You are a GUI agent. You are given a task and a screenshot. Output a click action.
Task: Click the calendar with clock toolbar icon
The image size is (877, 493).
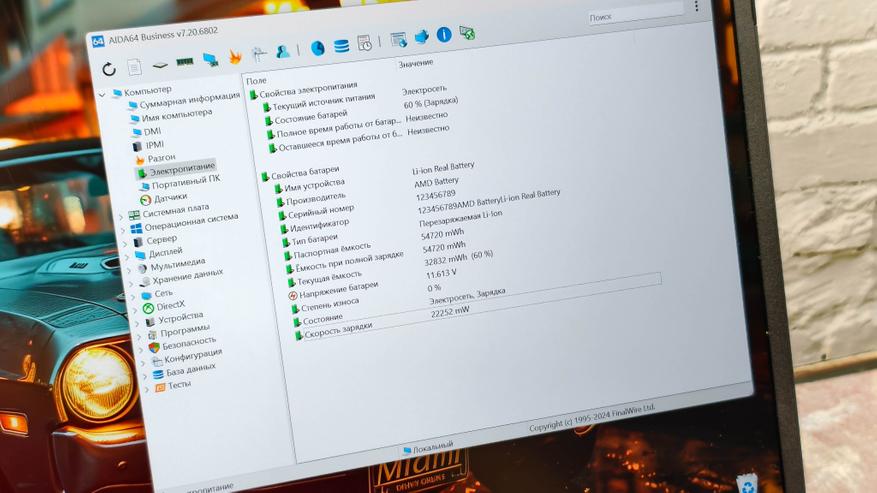click(365, 43)
